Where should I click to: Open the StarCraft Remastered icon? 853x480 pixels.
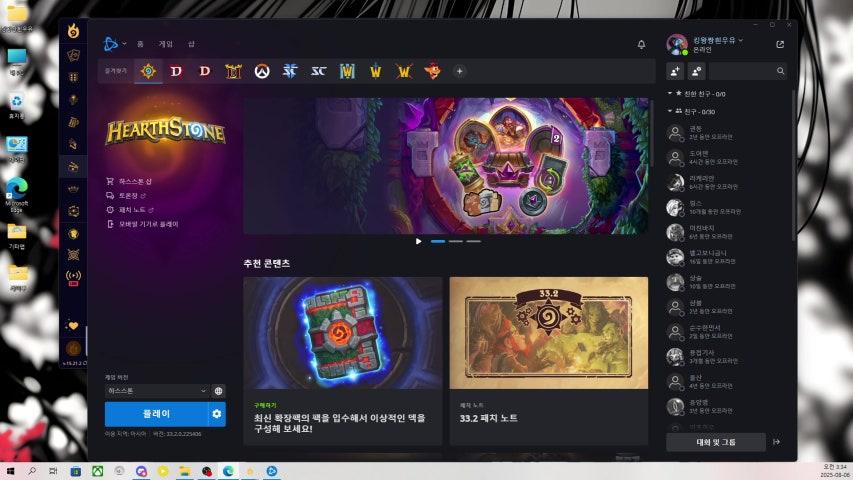319,71
